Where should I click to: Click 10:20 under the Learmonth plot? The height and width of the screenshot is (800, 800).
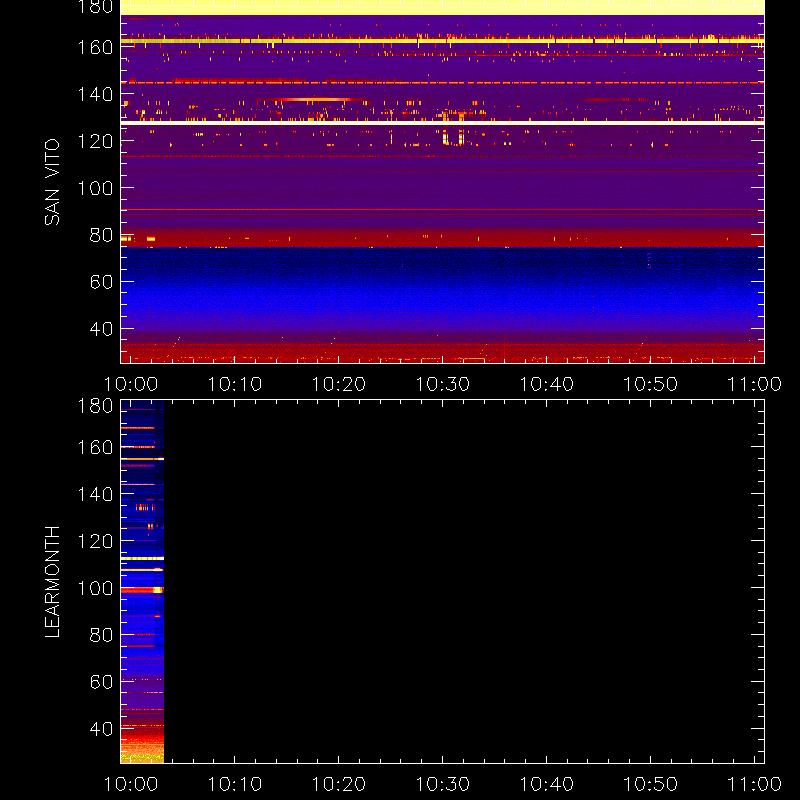click(x=339, y=784)
